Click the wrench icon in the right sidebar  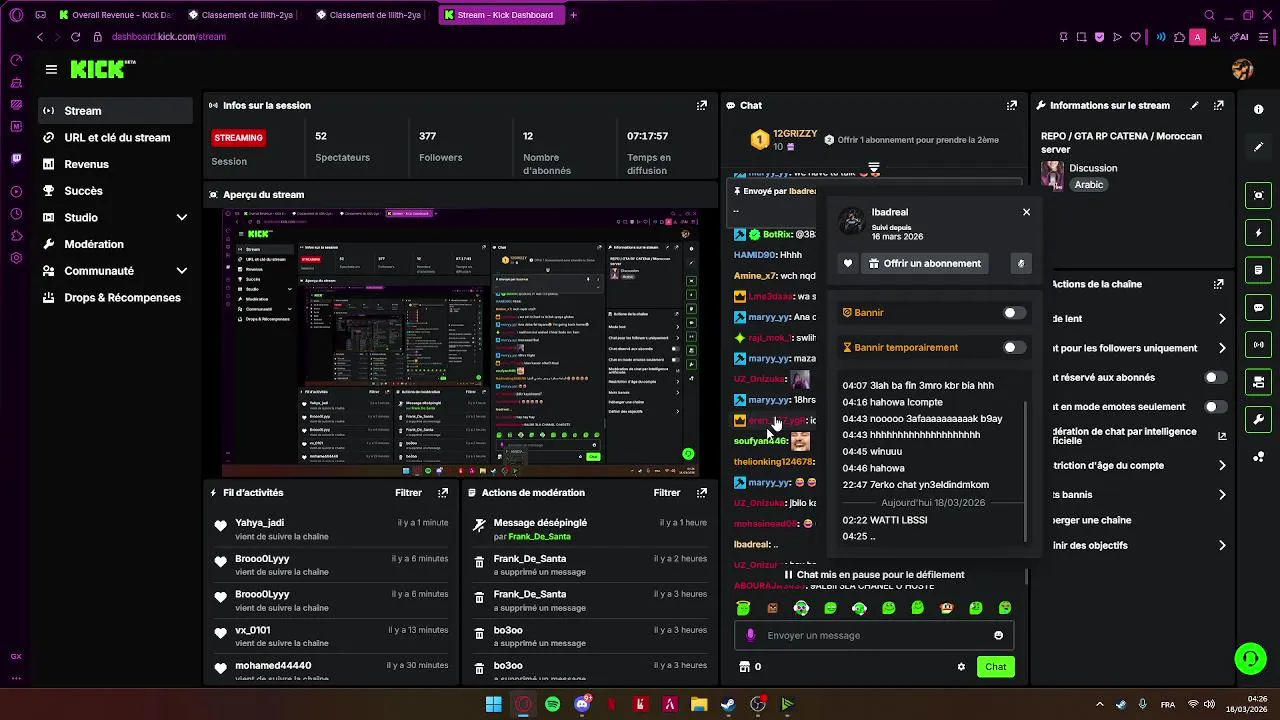[1259, 419]
